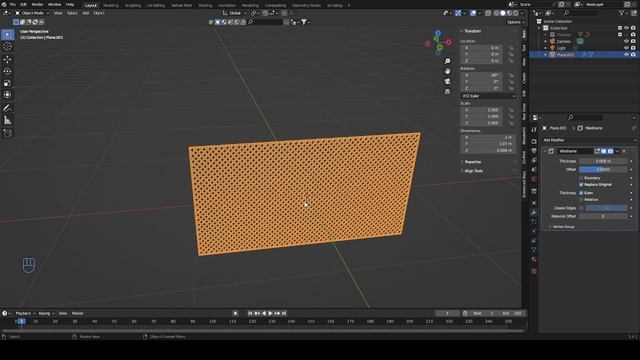Open the viewport Add menu
Image resolution: width=640 pixels, height=360 pixels.
(x=86, y=13)
